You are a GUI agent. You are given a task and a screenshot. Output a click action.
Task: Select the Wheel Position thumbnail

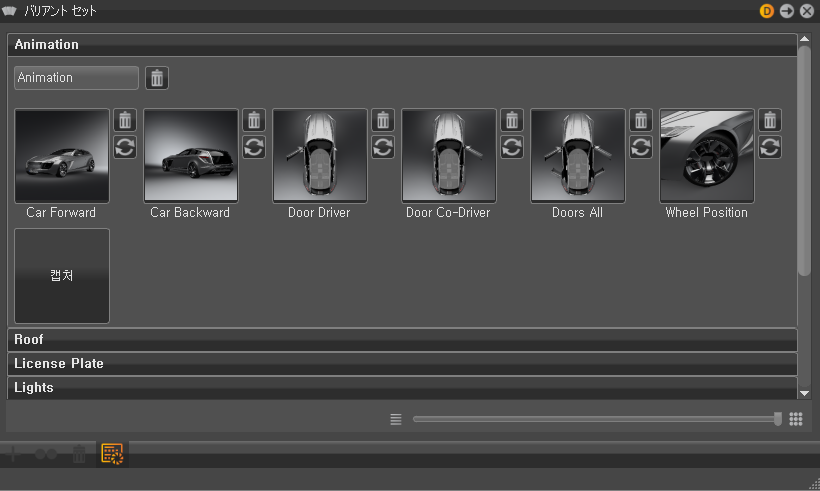click(707, 156)
